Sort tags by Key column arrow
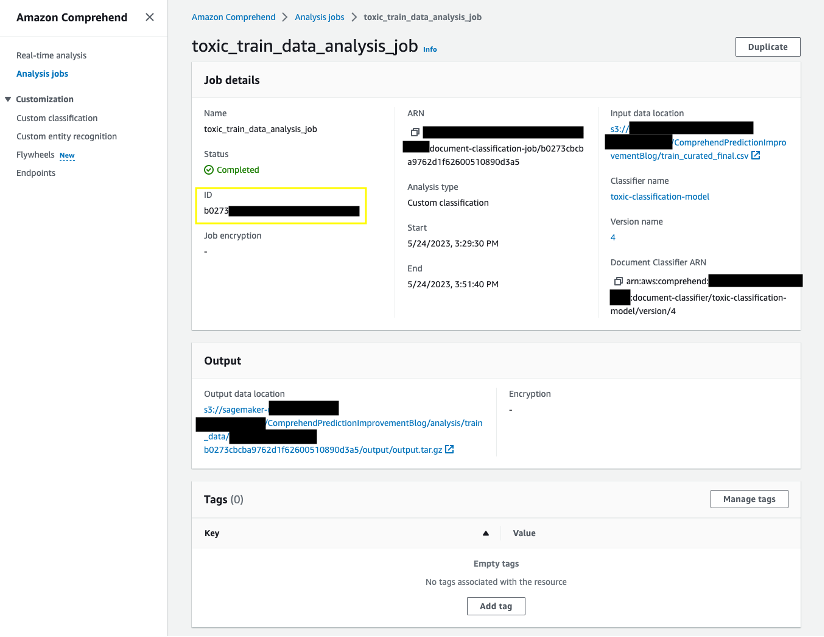Screen dimensions: 824x637 (x=486, y=533)
